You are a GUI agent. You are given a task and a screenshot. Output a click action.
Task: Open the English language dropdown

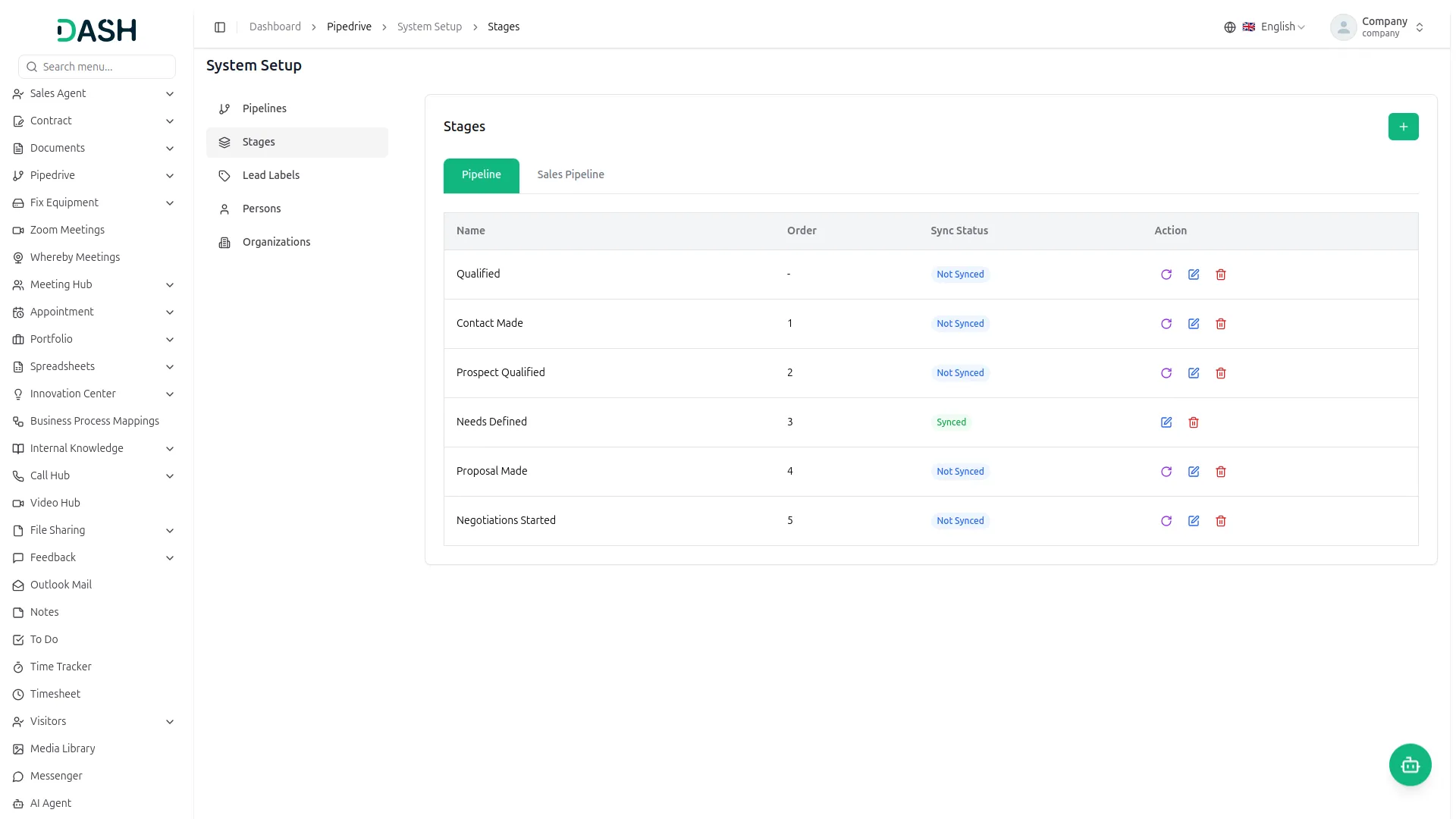pos(1274,27)
